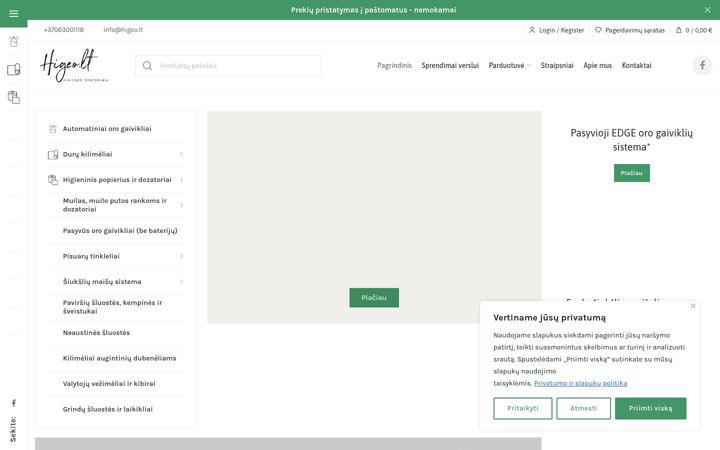The width and height of the screenshot is (720, 450).
Task: Expand Muilas, muilo putos rankoms arrow
Action: pos(181,205)
